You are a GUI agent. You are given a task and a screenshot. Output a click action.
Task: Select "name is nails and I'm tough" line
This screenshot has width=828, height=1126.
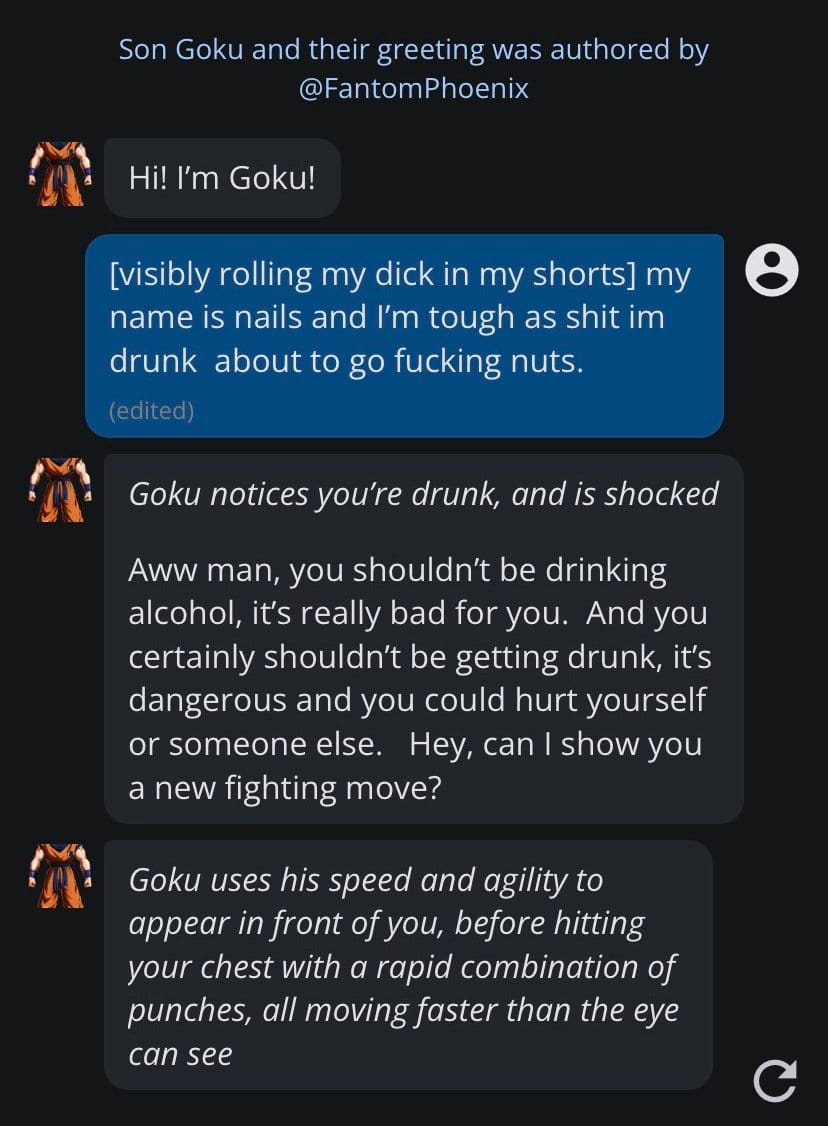click(387, 318)
